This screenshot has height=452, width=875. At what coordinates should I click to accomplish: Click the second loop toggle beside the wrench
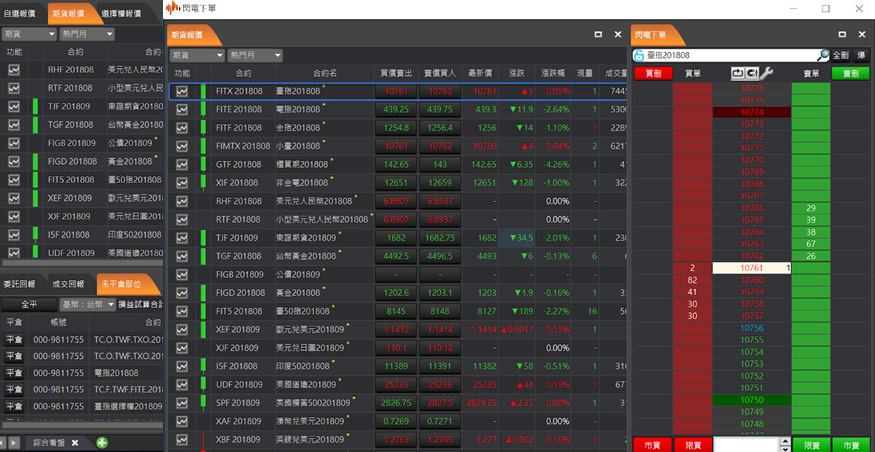coord(751,73)
